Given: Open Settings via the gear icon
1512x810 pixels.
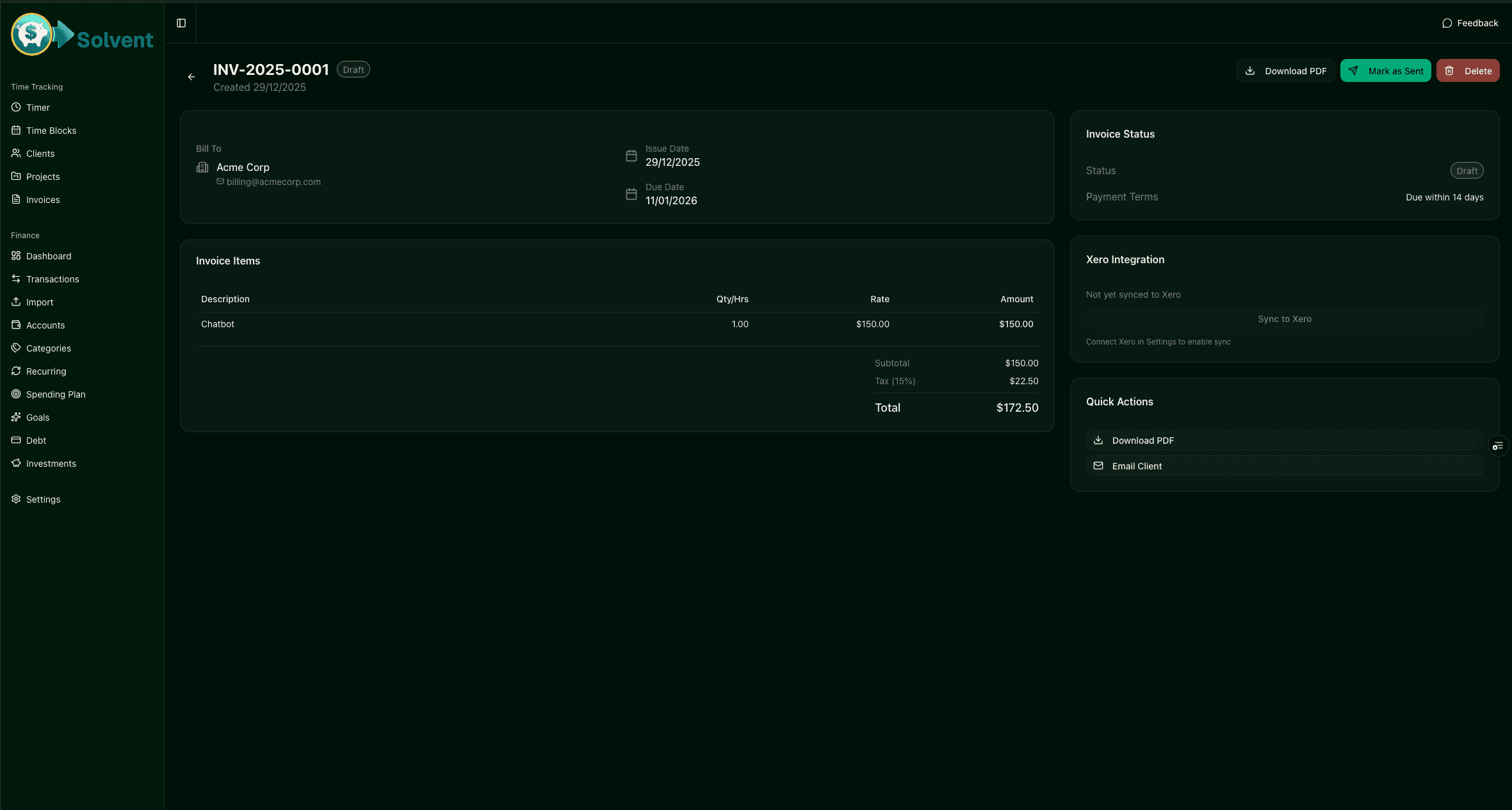Looking at the screenshot, I should coord(17,499).
